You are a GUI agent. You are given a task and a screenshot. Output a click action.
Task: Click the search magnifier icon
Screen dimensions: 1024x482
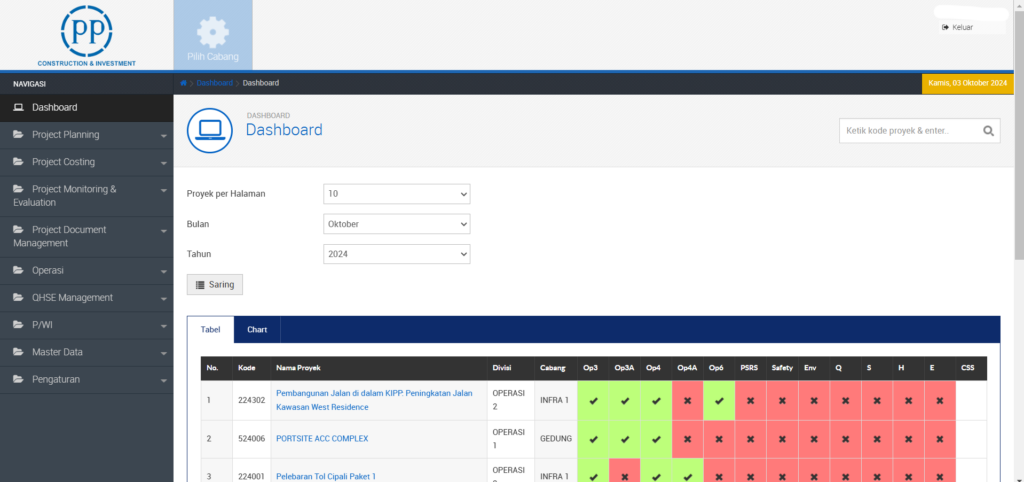coord(988,131)
